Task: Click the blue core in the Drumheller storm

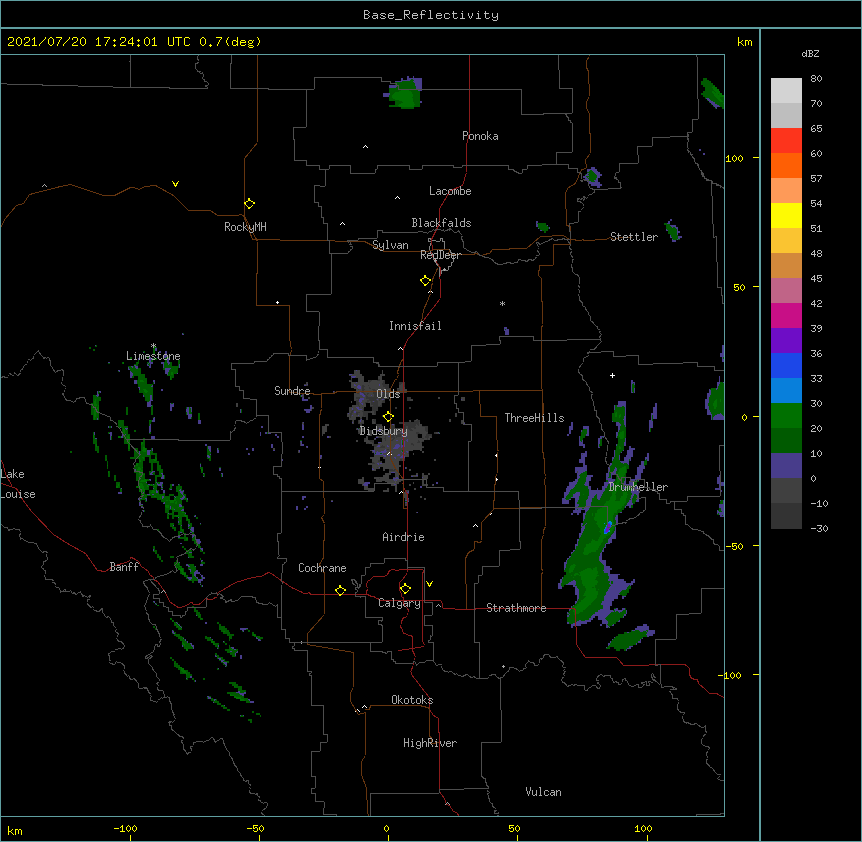Action: [x=607, y=528]
